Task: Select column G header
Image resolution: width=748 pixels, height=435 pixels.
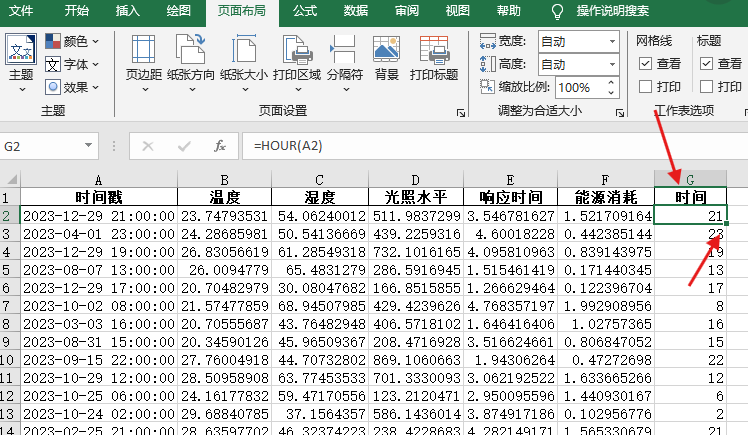Action: 690,180
